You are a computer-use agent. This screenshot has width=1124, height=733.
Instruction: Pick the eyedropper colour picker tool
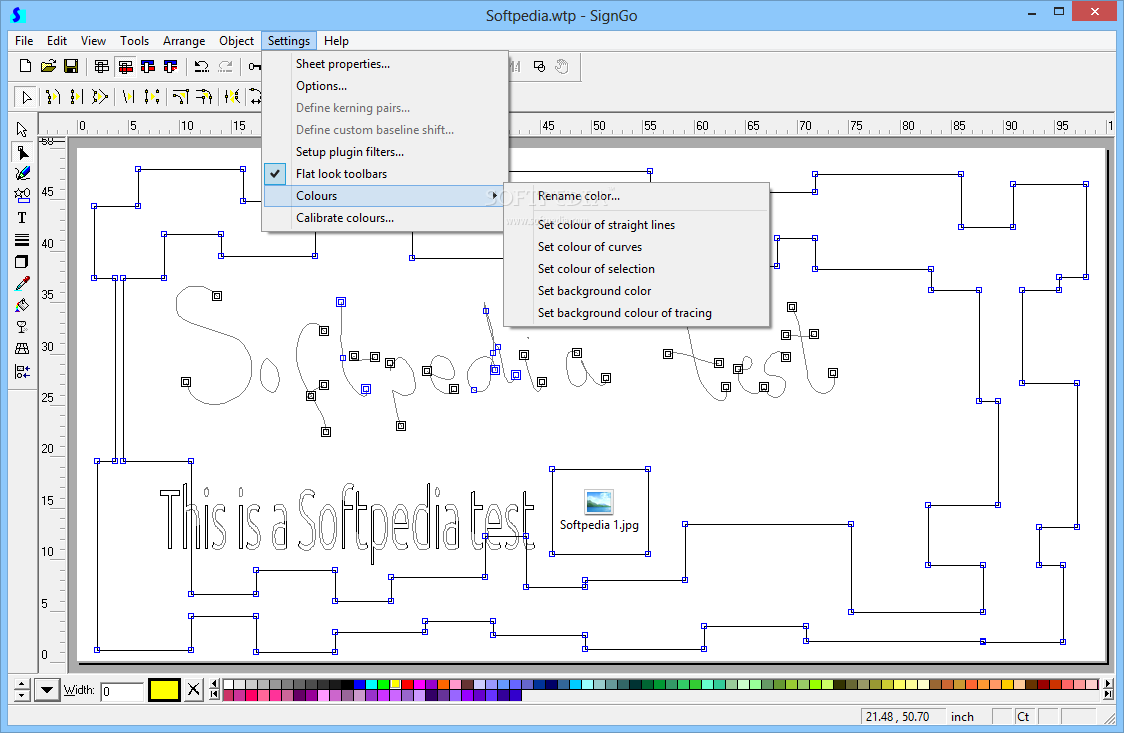coord(22,284)
